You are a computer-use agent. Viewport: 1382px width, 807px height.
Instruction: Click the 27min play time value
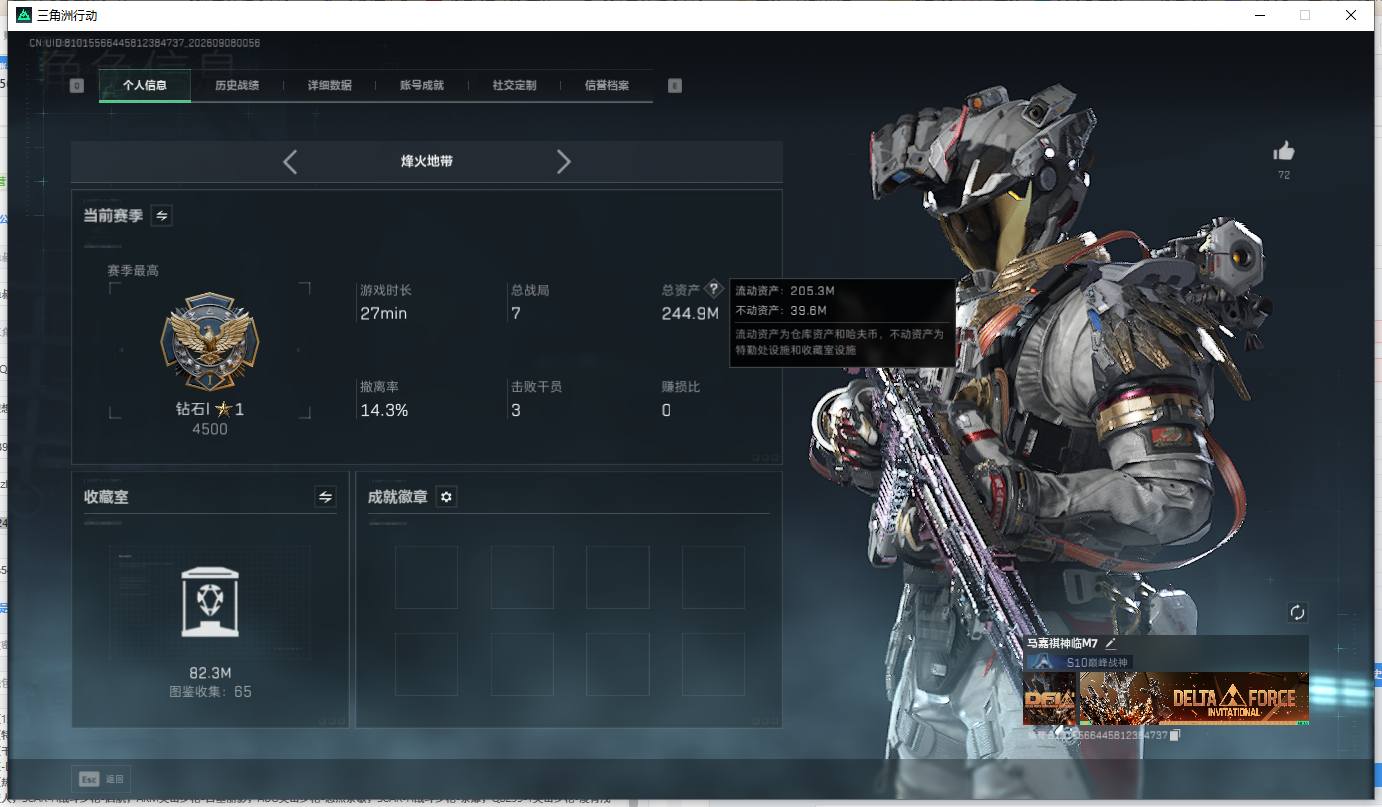click(x=383, y=314)
